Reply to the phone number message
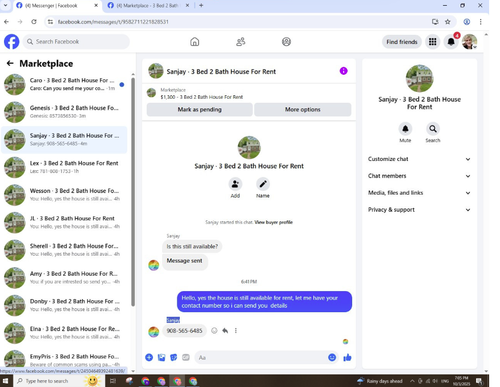This screenshot has width=500, height=387. click(225, 331)
